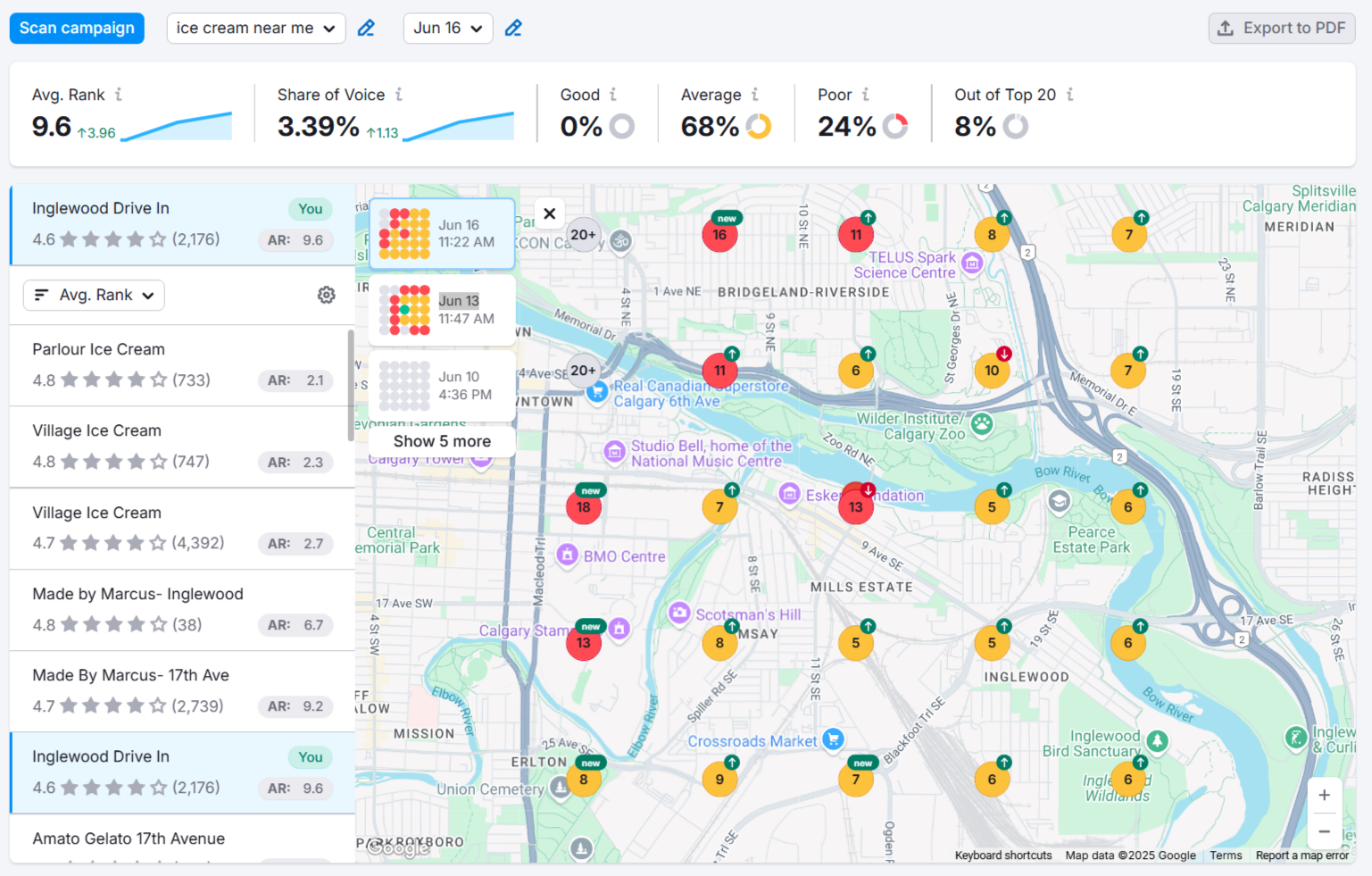Screen dimensions: 1372x876
Task: Click the Average score donut chart
Action: pos(758,126)
